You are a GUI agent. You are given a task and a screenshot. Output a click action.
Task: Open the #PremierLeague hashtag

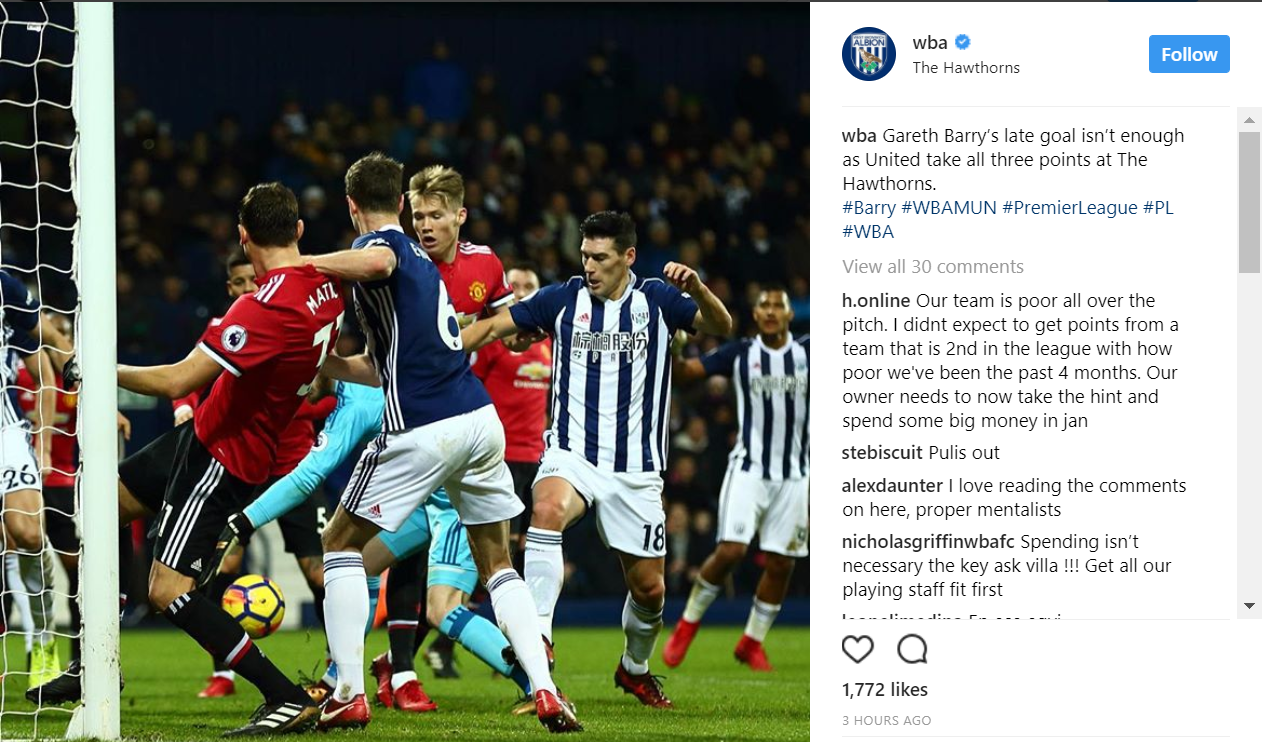(1070, 208)
